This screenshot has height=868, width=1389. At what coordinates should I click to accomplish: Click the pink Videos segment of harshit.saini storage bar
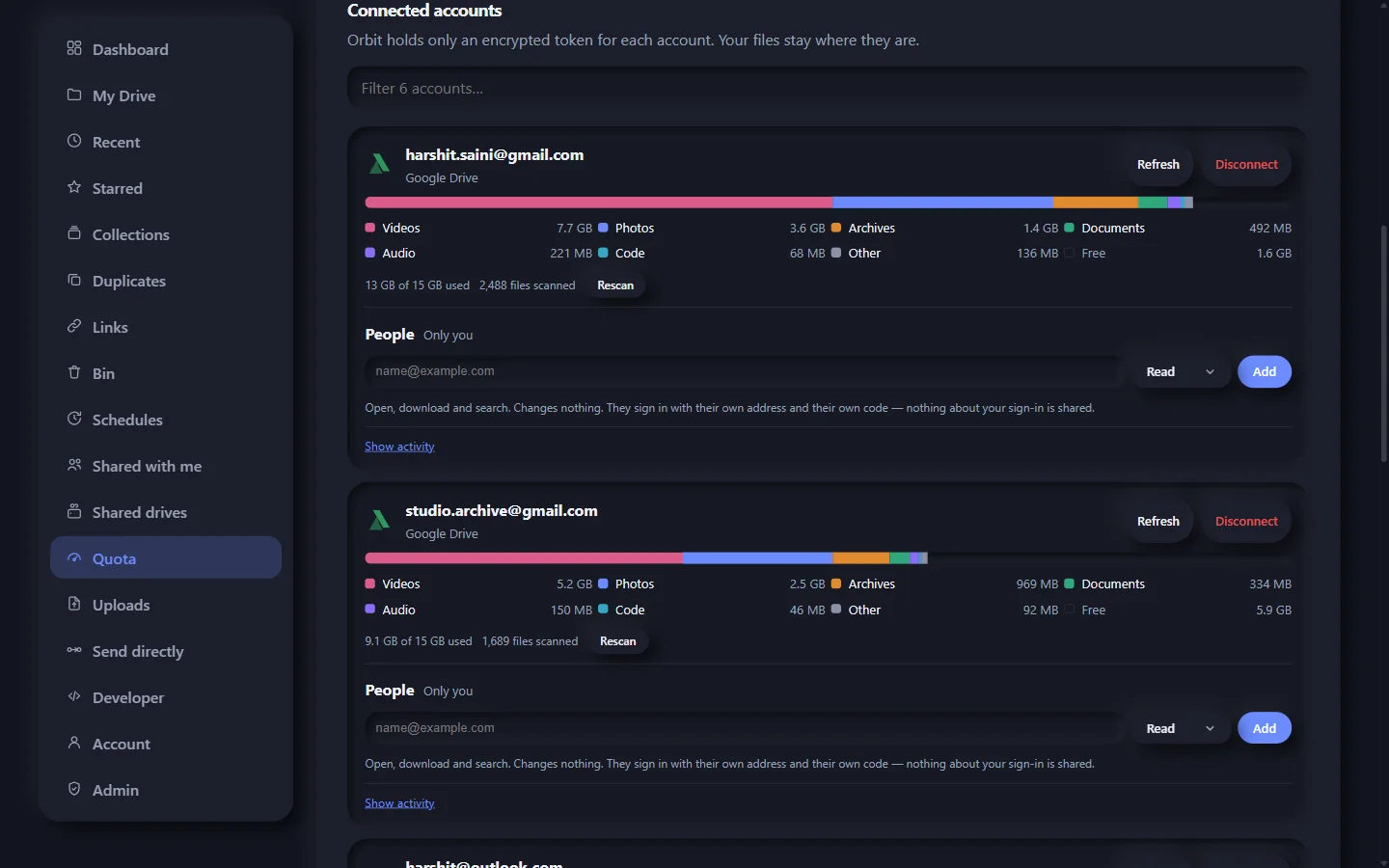pyautogui.click(x=599, y=203)
